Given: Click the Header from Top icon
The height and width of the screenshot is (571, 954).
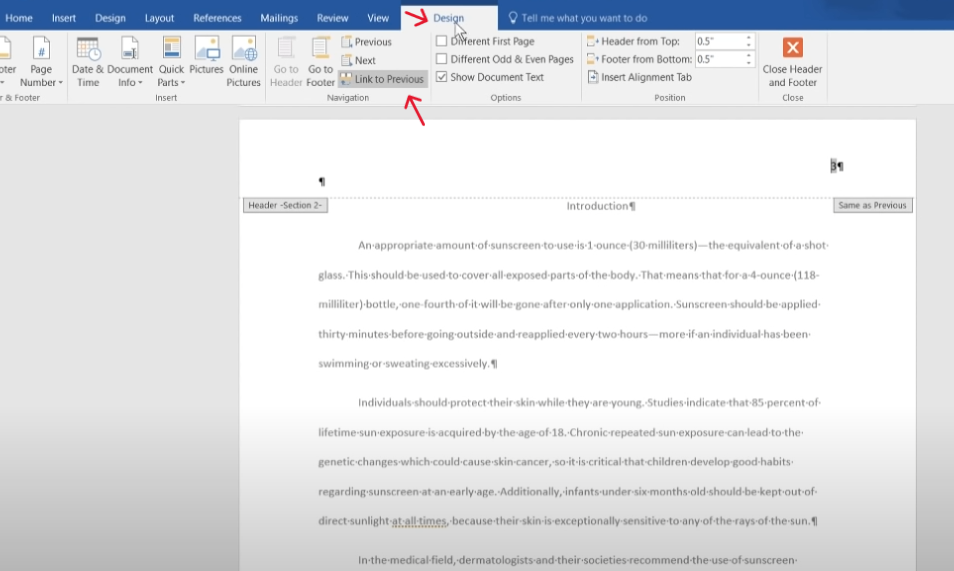Looking at the screenshot, I should [593, 41].
